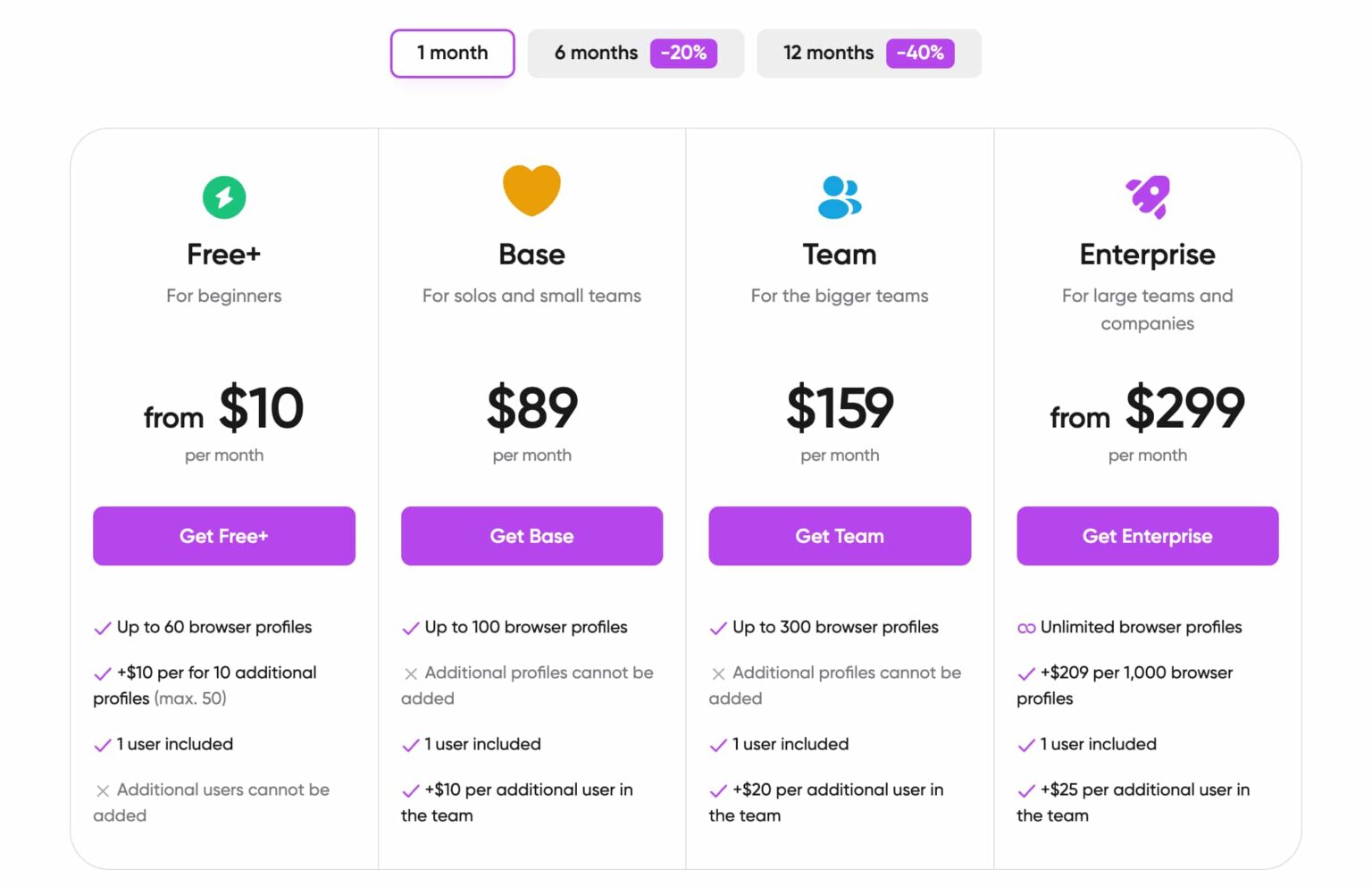This screenshot has width=1372, height=886.
Task: Click the purple rocket icon above Enterprise
Action: pos(1147,198)
